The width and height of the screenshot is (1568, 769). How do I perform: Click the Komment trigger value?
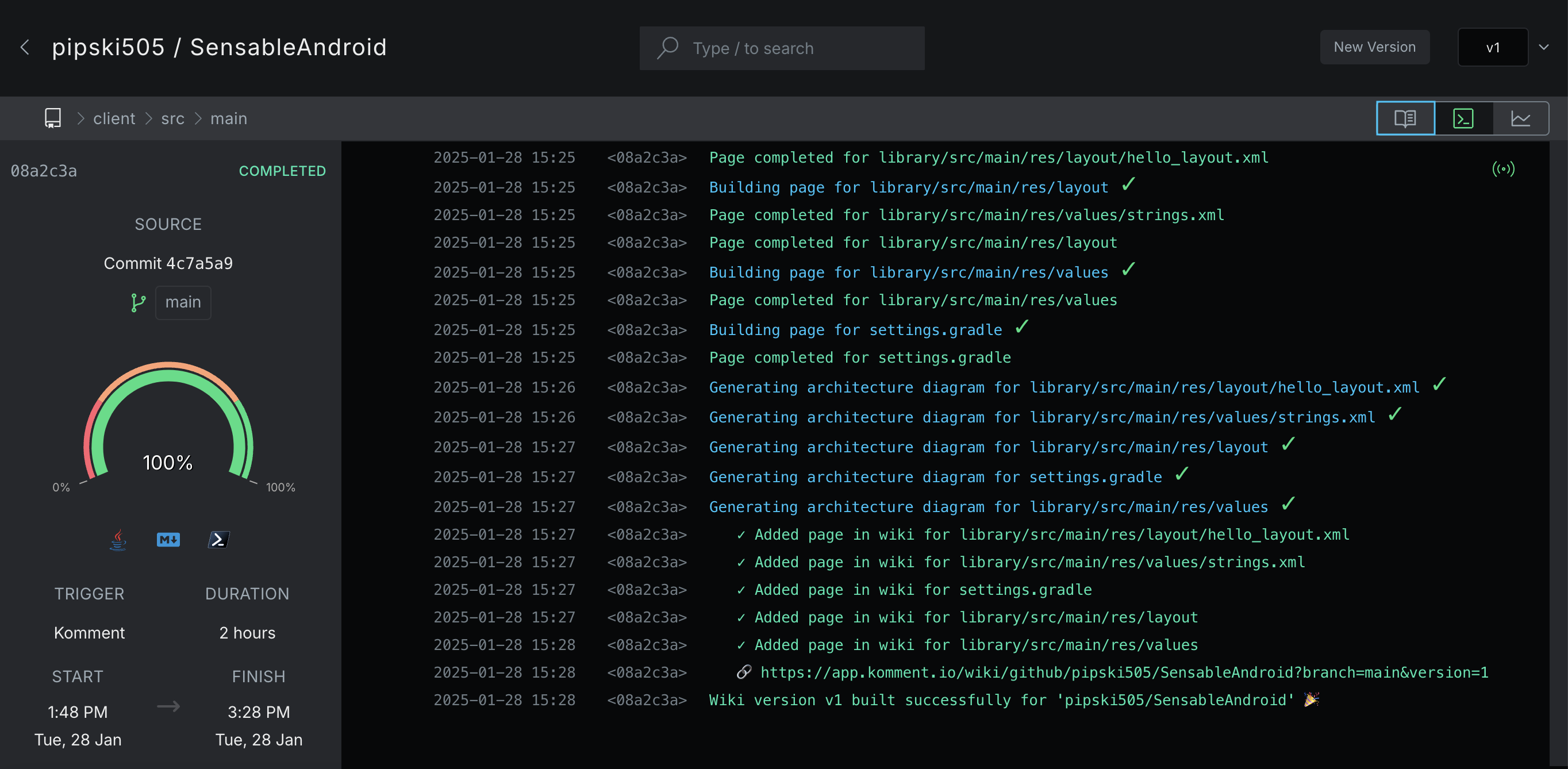[x=90, y=633]
